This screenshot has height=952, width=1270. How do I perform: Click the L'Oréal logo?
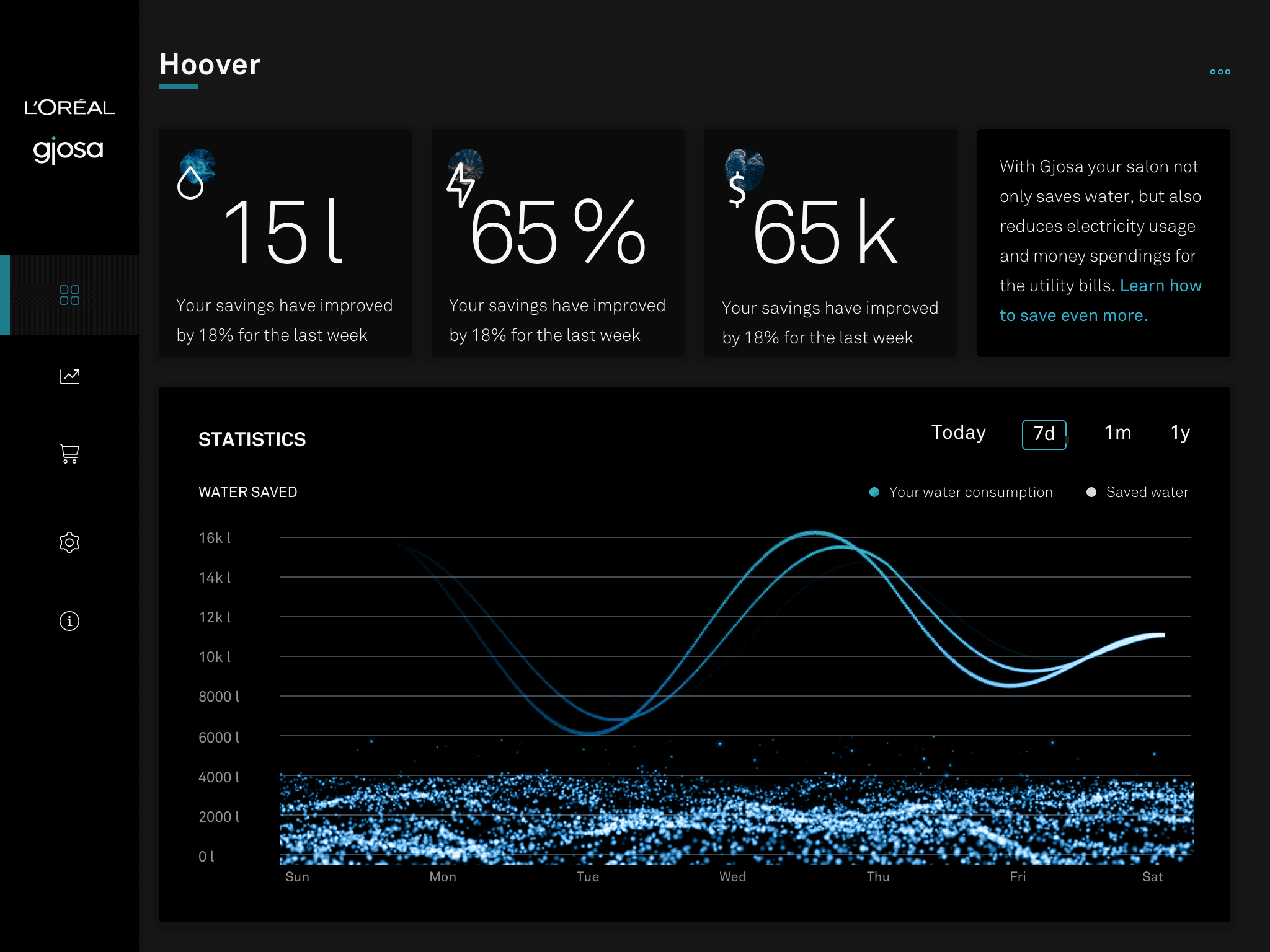(x=69, y=107)
